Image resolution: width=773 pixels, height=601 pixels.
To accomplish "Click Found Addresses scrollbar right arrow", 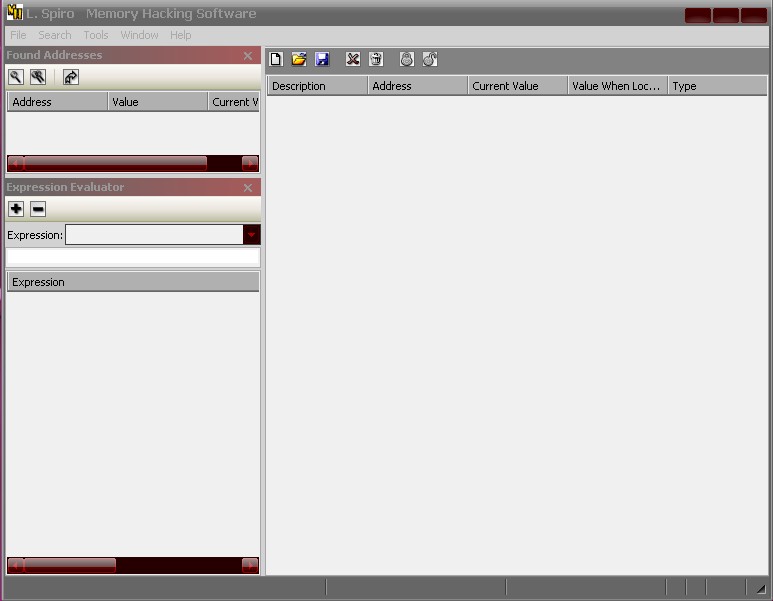I will coord(250,163).
